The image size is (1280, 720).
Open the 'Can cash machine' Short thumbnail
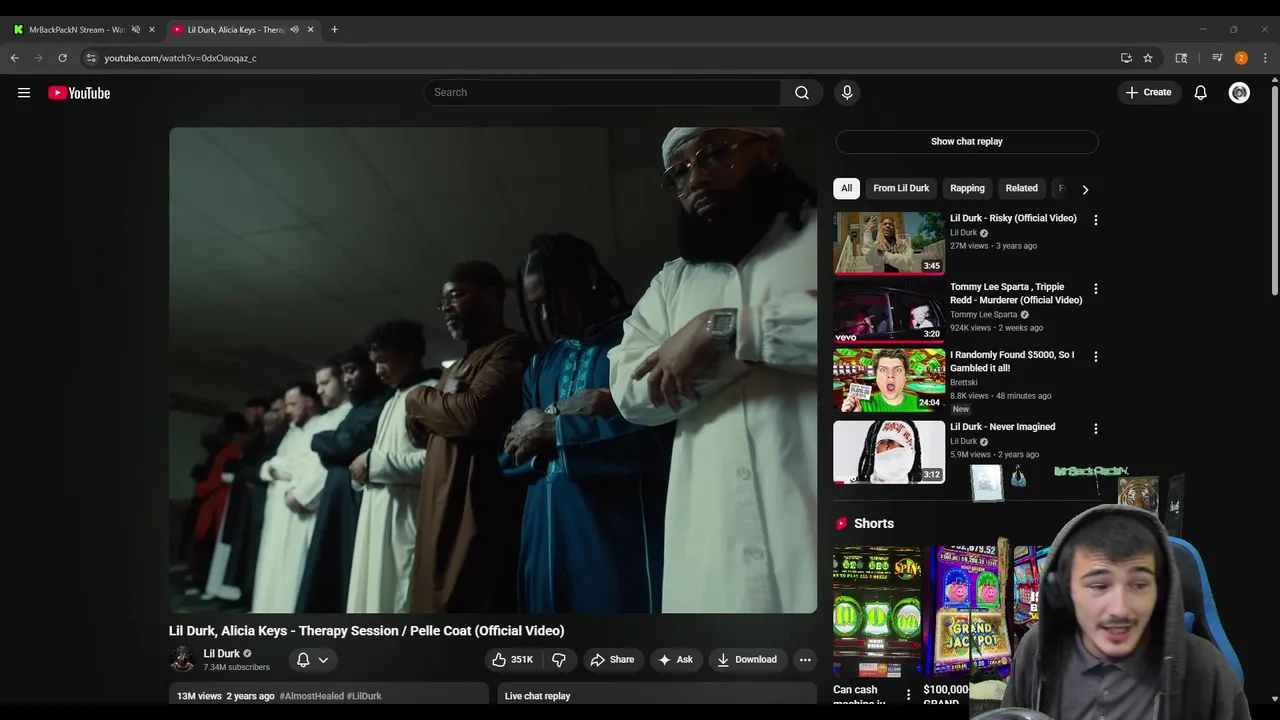coord(877,611)
